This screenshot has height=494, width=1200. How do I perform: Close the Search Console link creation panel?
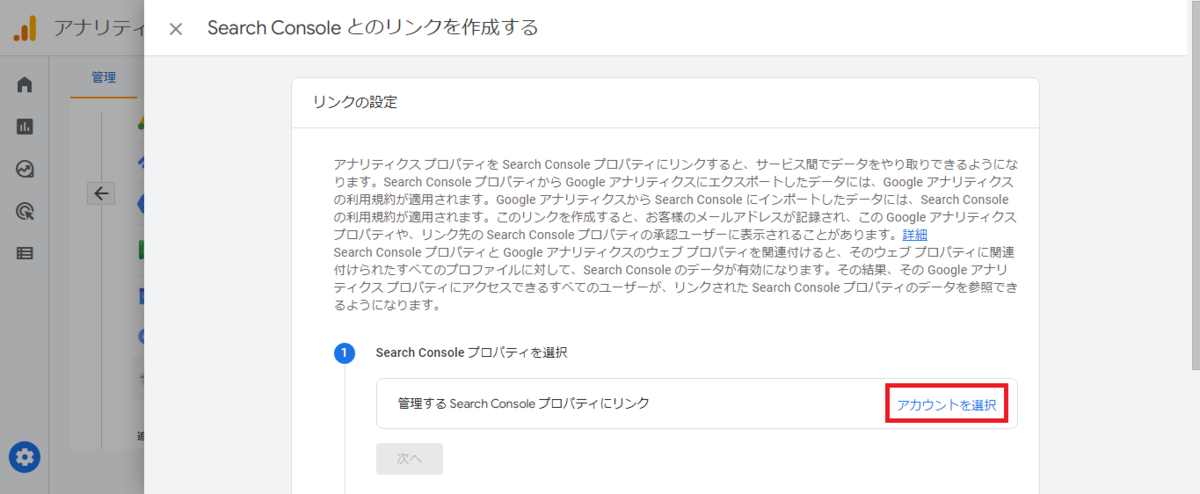tap(176, 29)
